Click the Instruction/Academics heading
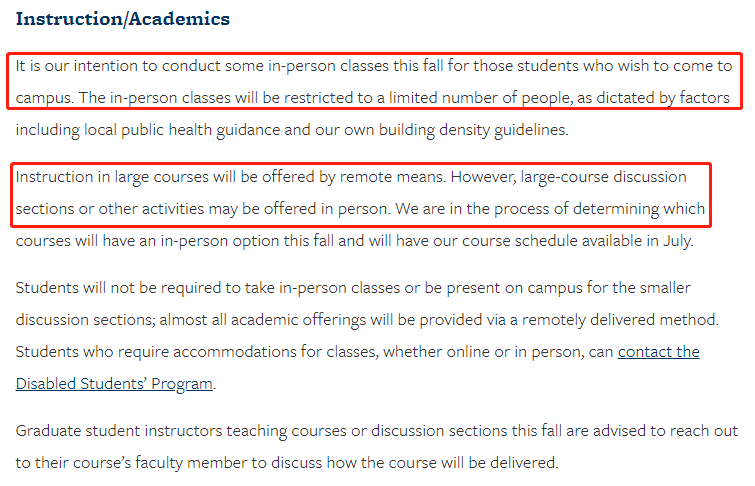This screenshot has width=755, height=486. (x=123, y=19)
